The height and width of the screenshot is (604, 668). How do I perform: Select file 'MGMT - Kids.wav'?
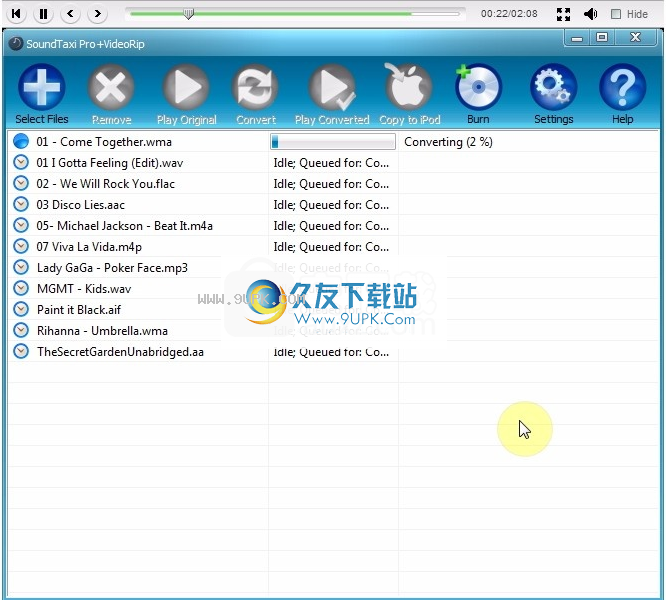coord(84,289)
